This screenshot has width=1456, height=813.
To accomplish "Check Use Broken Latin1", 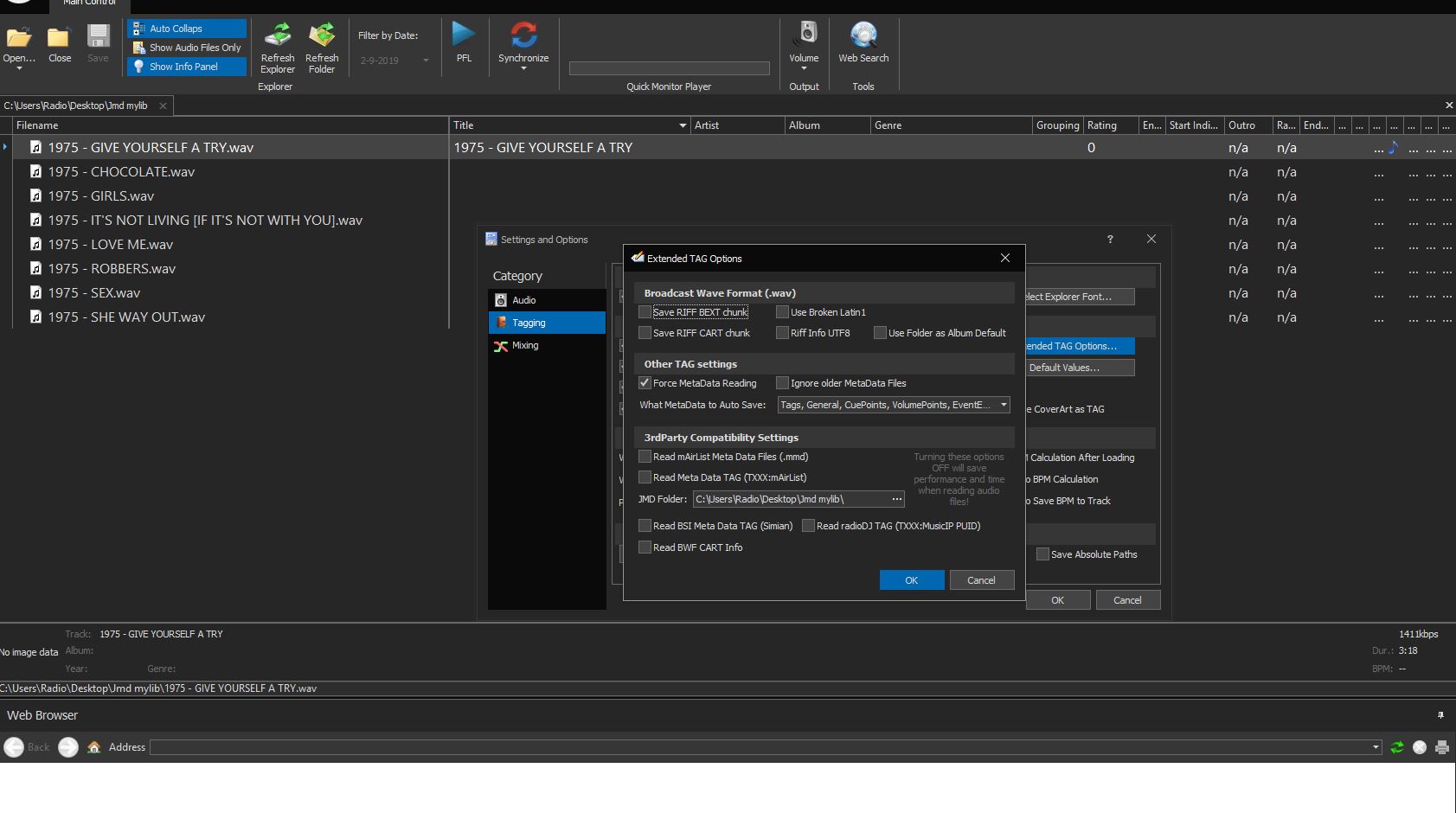I will point(782,312).
